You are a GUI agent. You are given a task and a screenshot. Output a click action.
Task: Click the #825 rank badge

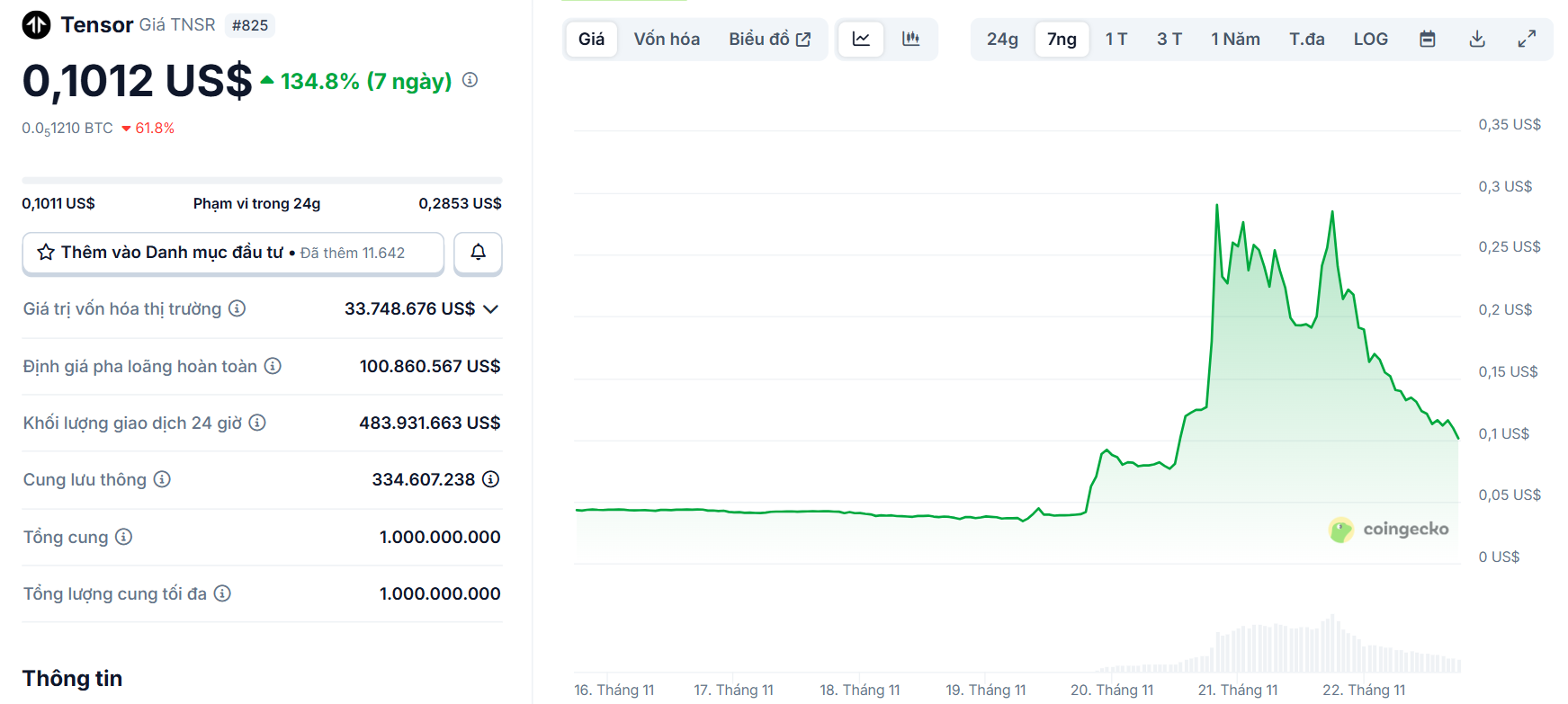tap(250, 25)
